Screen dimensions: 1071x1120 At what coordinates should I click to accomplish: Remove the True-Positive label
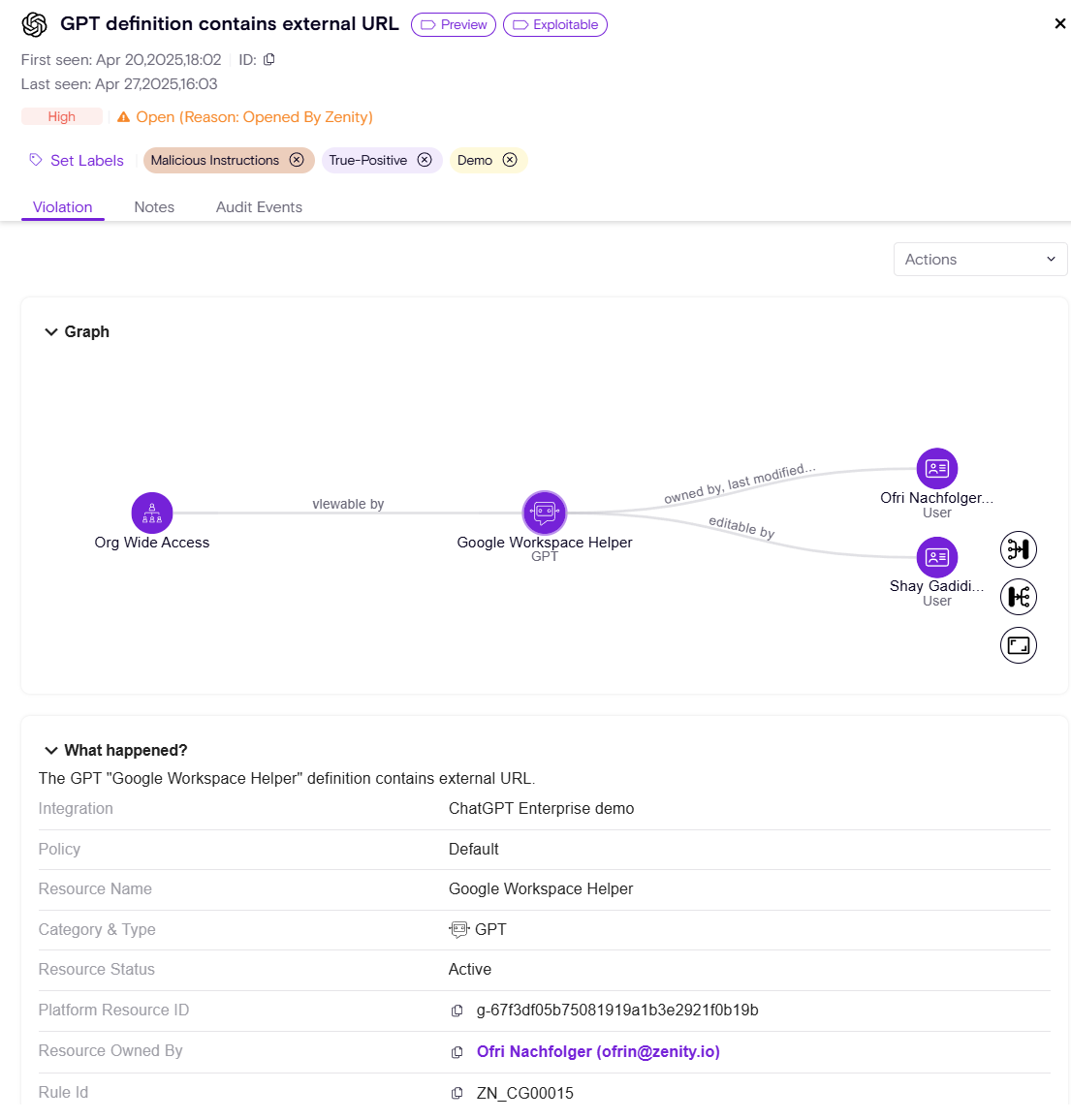coord(425,160)
